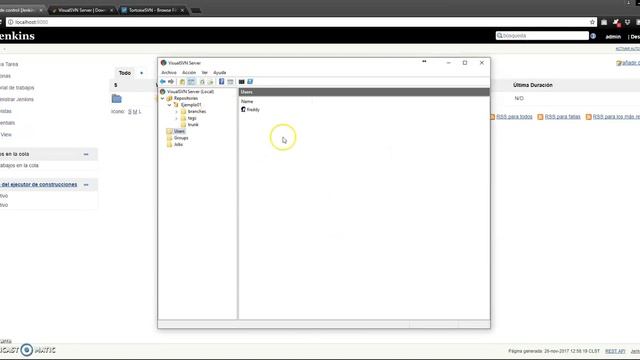
Task: Open the Ver menu in VisualSVN Server
Action: (x=204, y=72)
